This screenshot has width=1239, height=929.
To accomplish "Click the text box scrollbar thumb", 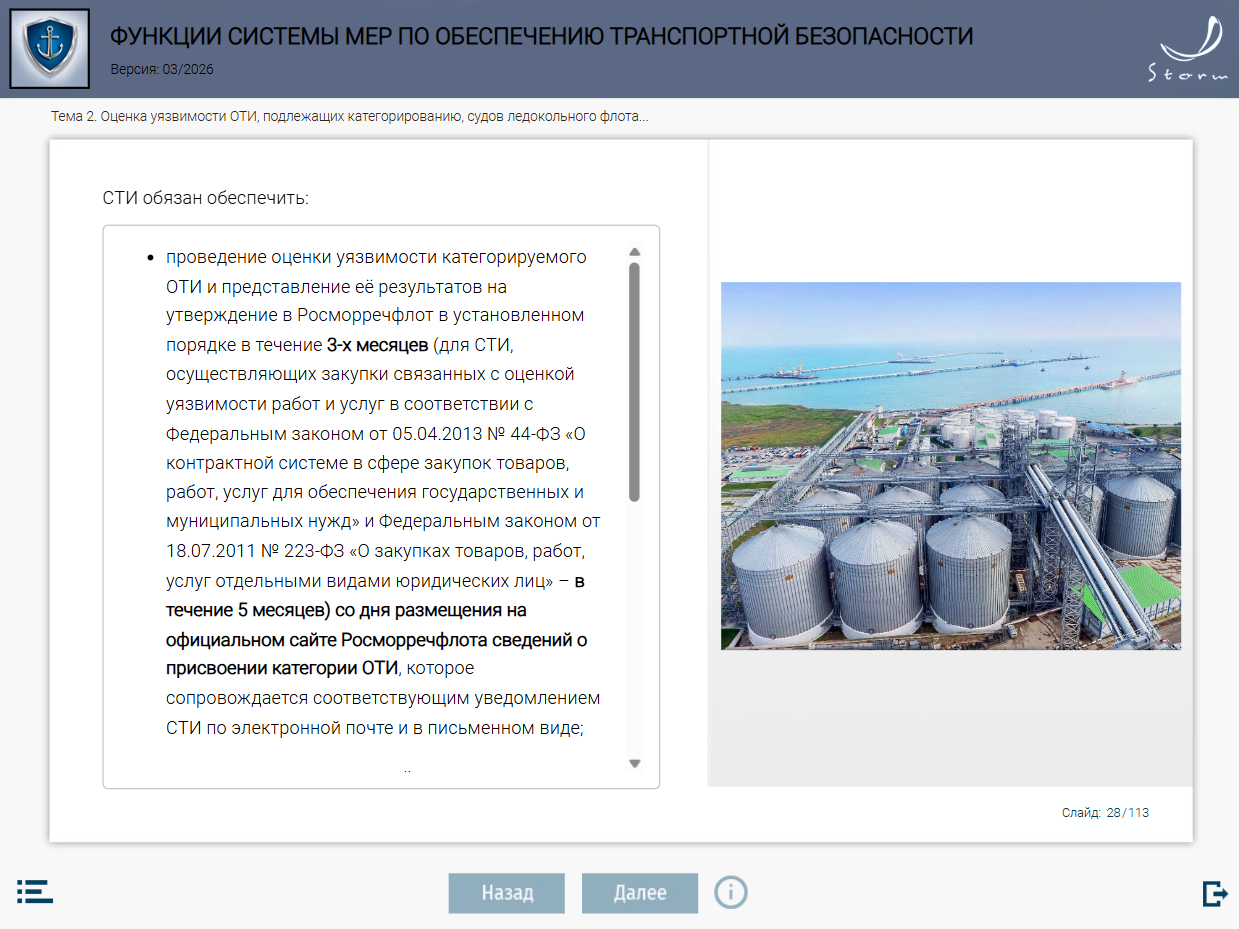I will (x=634, y=380).
